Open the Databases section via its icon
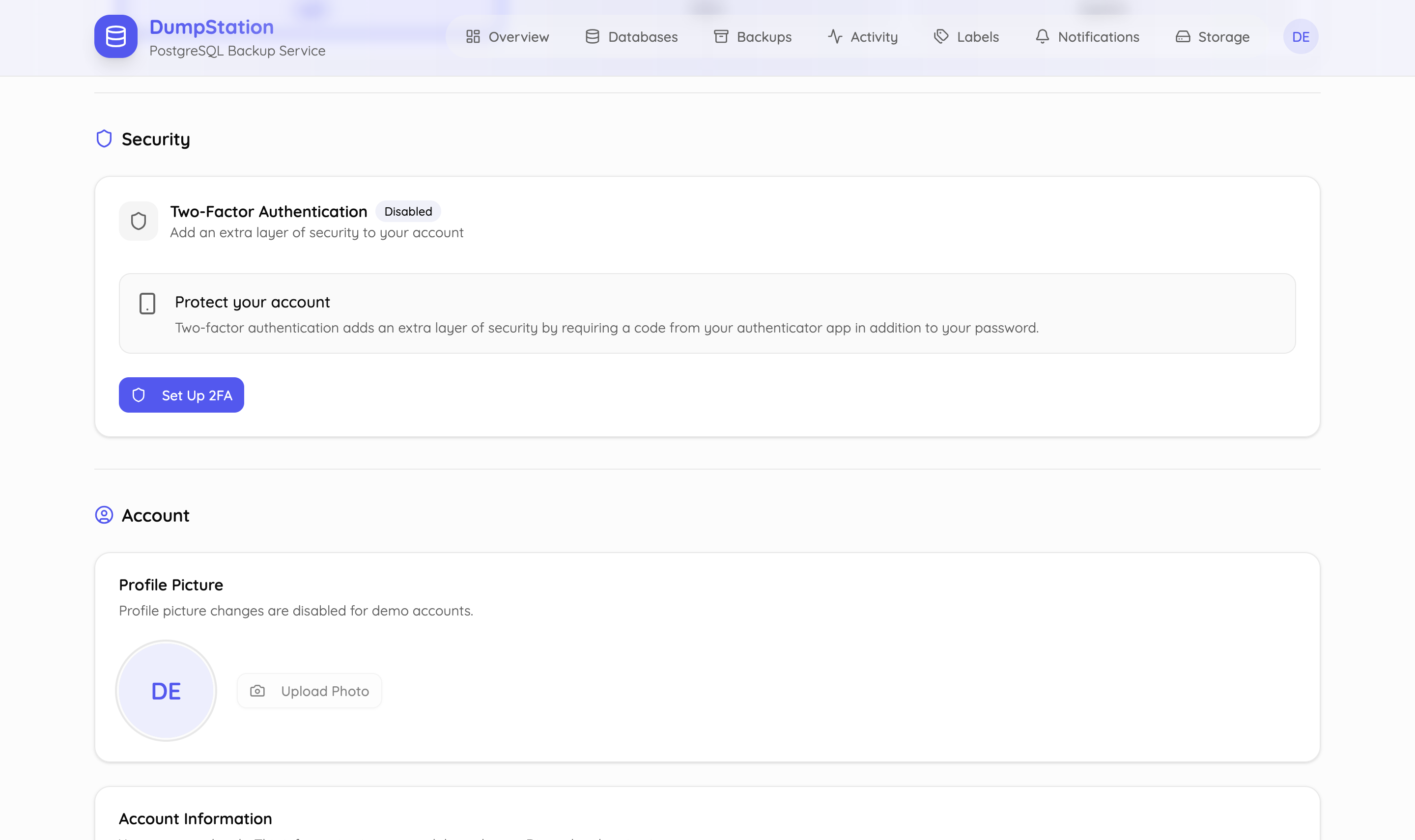Viewport: 1415px width, 840px height. tap(592, 36)
